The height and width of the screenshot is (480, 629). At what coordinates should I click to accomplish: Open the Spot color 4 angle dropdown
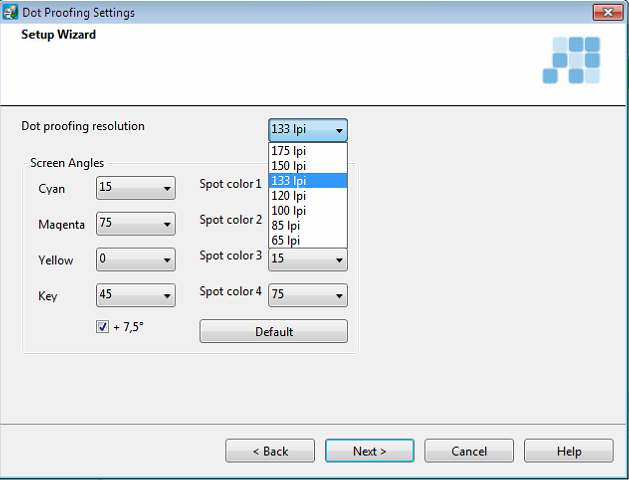pyautogui.click(x=308, y=295)
